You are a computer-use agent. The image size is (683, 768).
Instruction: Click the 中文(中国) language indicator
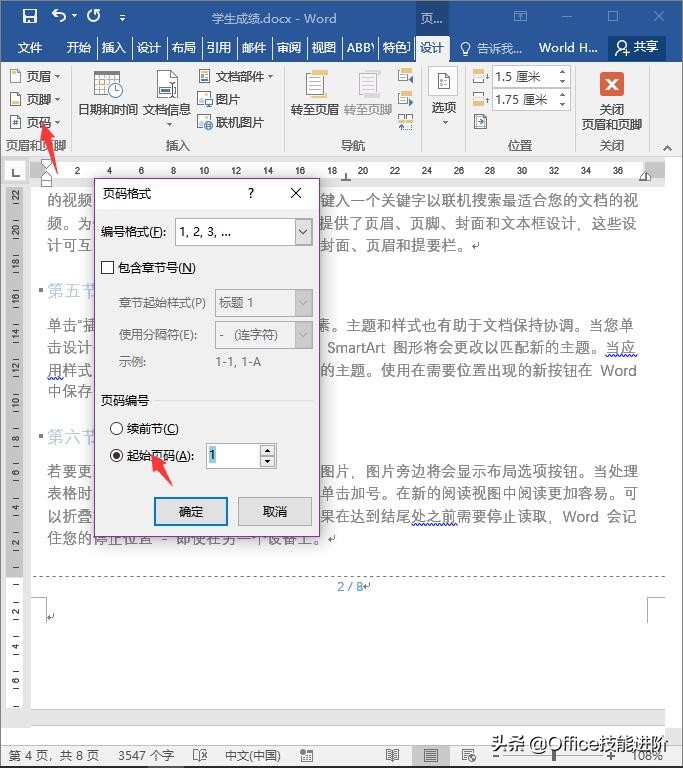tap(253, 755)
